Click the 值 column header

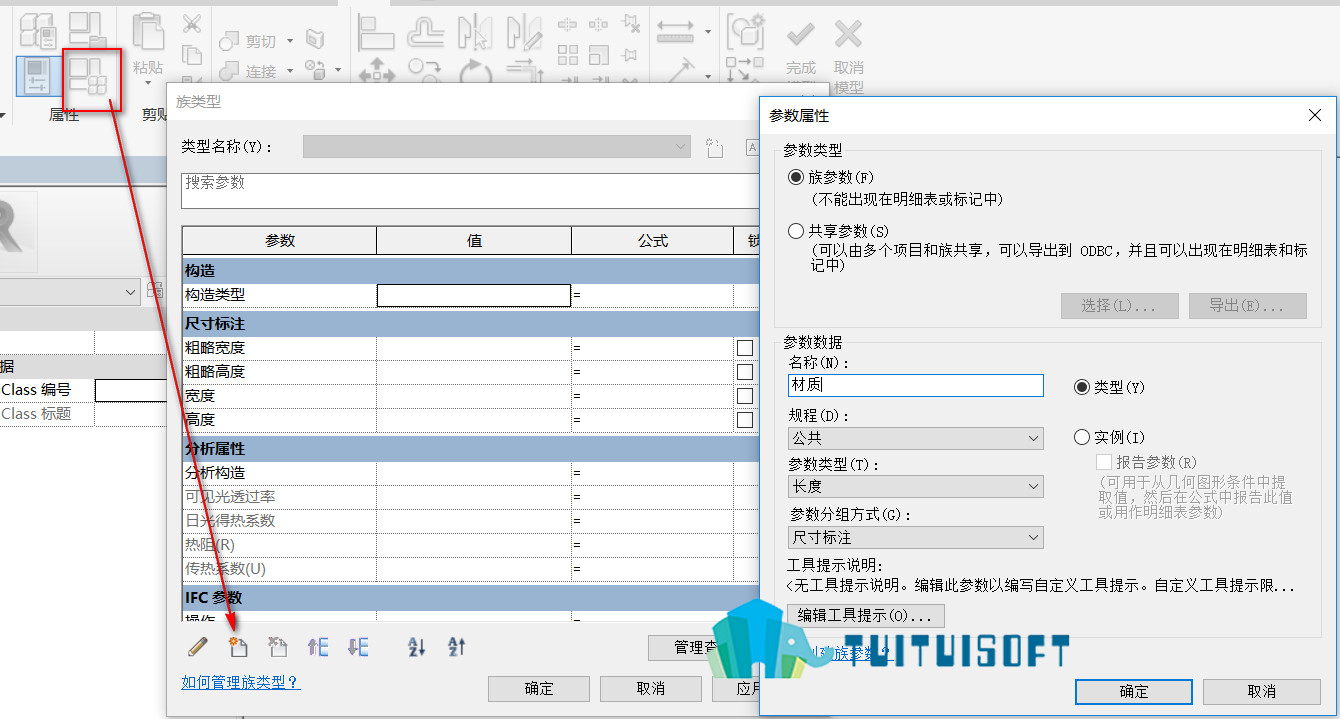[474, 241]
